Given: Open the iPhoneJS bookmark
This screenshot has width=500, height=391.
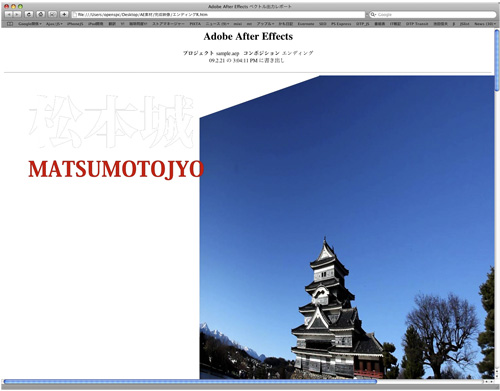Looking at the screenshot, I should click(x=75, y=24).
